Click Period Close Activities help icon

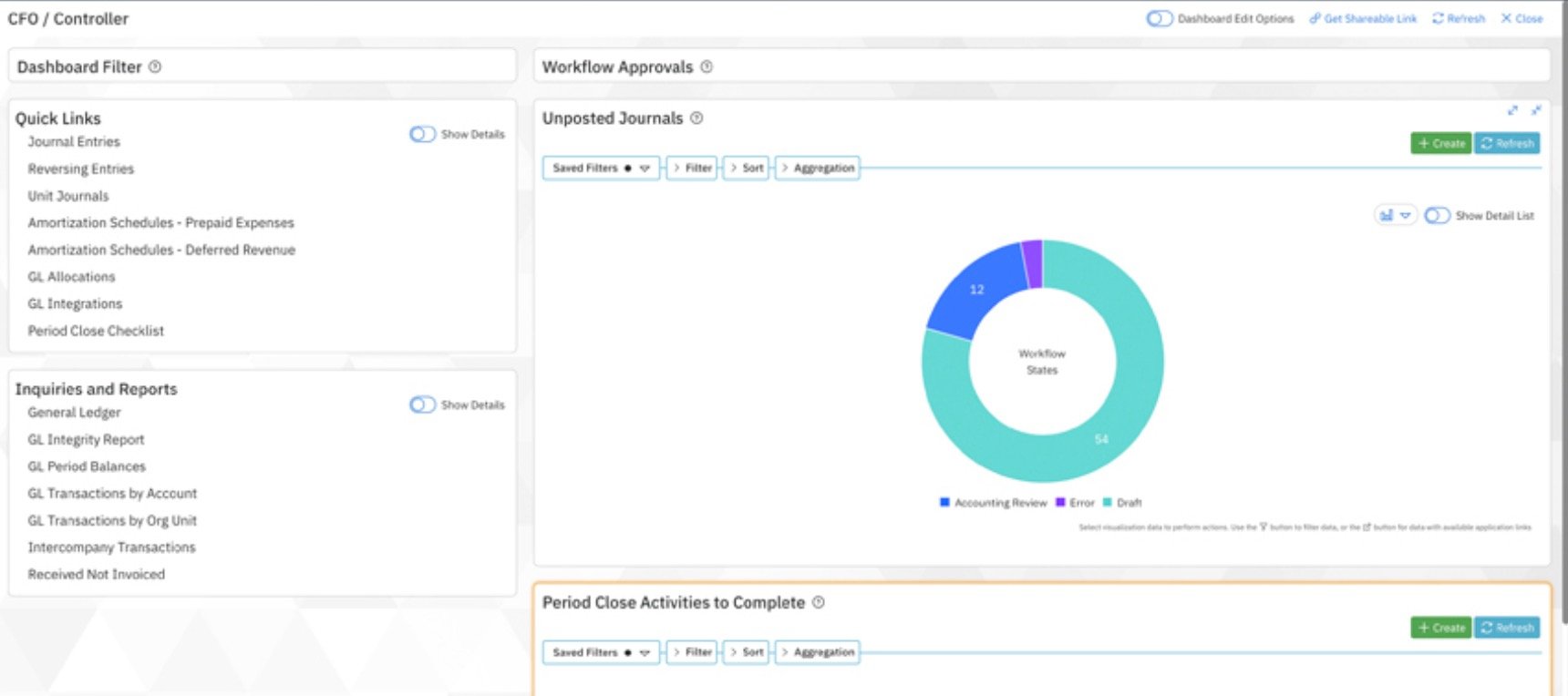(819, 602)
